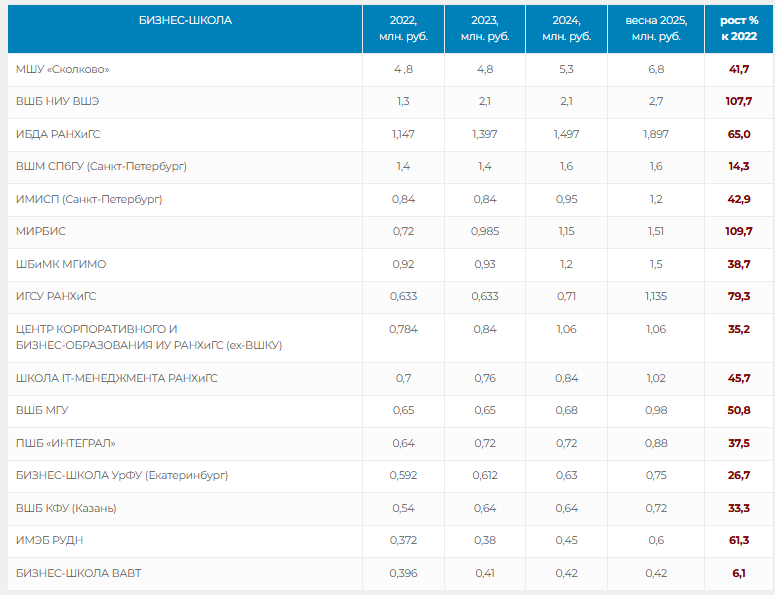Click ИГСУ РАНХиГС growth value 79,3

(739, 296)
